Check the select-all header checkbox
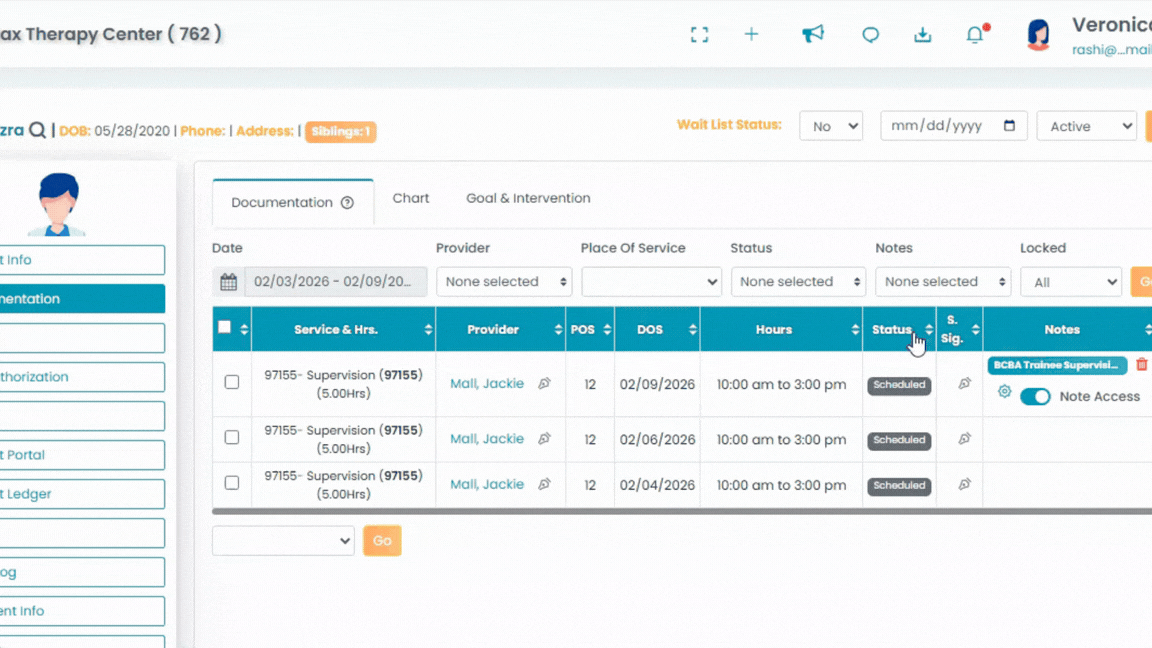The height and width of the screenshot is (648, 1152). (x=224, y=327)
